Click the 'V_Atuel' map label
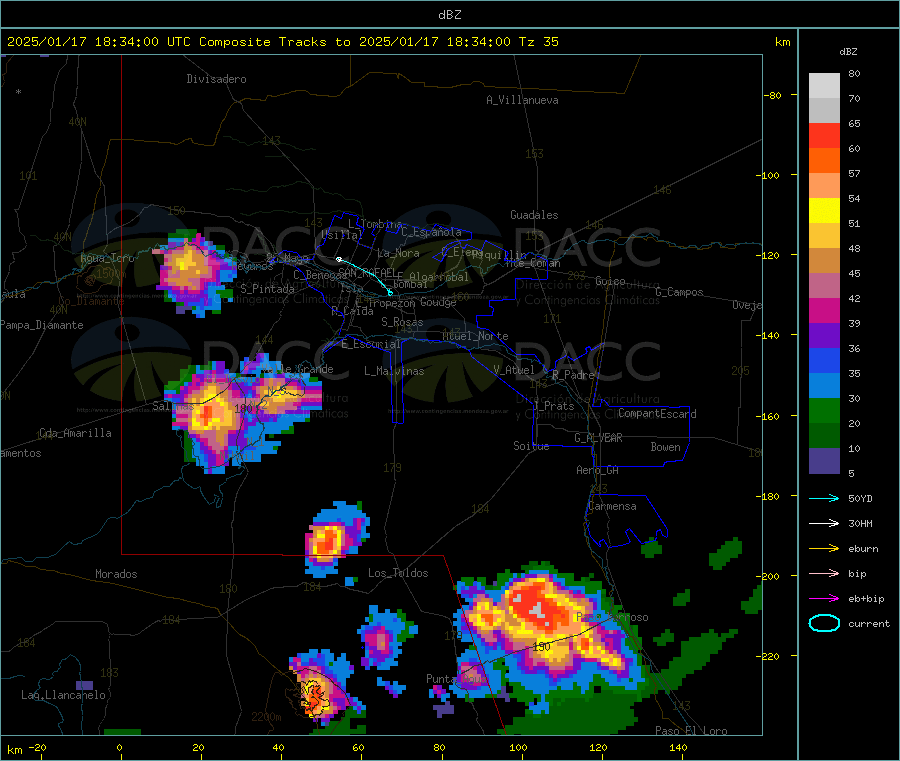The width and height of the screenshot is (900, 761). 514,370
